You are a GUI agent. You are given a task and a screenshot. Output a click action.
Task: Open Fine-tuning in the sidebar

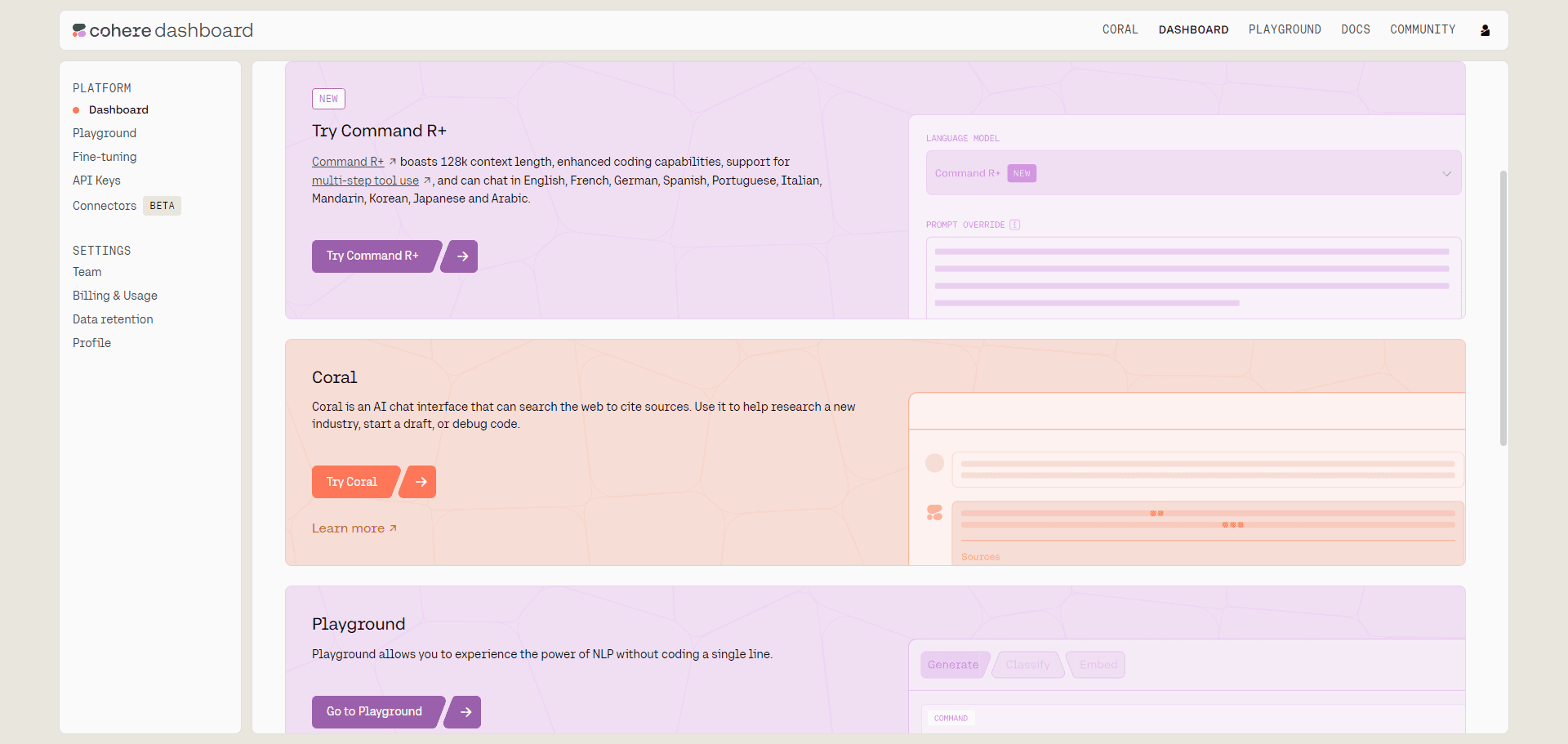pyautogui.click(x=105, y=157)
